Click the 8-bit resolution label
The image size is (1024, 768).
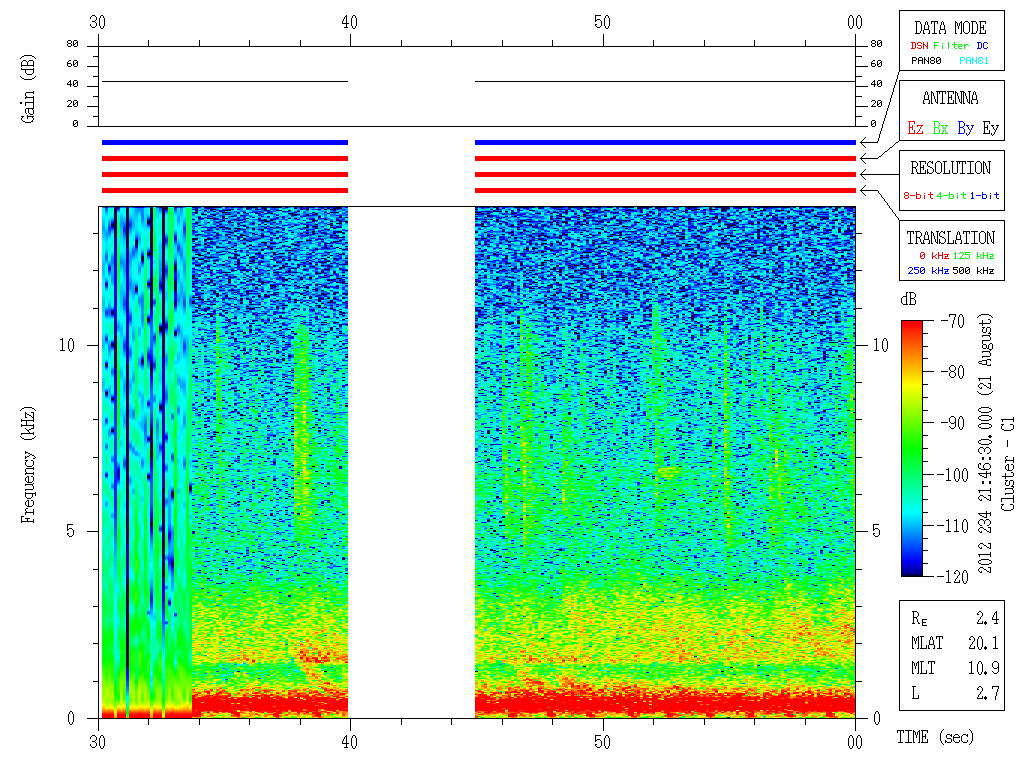[919, 196]
